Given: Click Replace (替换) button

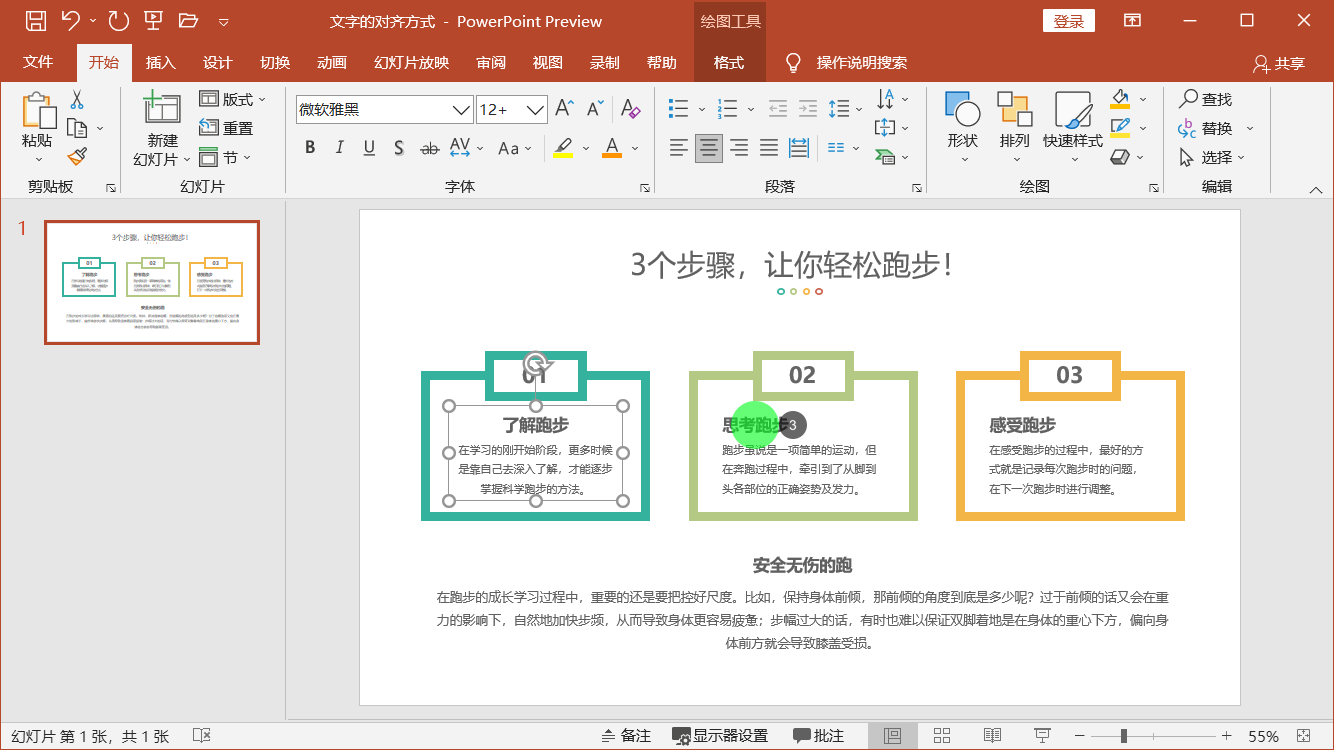Looking at the screenshot, I should [1205, 128].
